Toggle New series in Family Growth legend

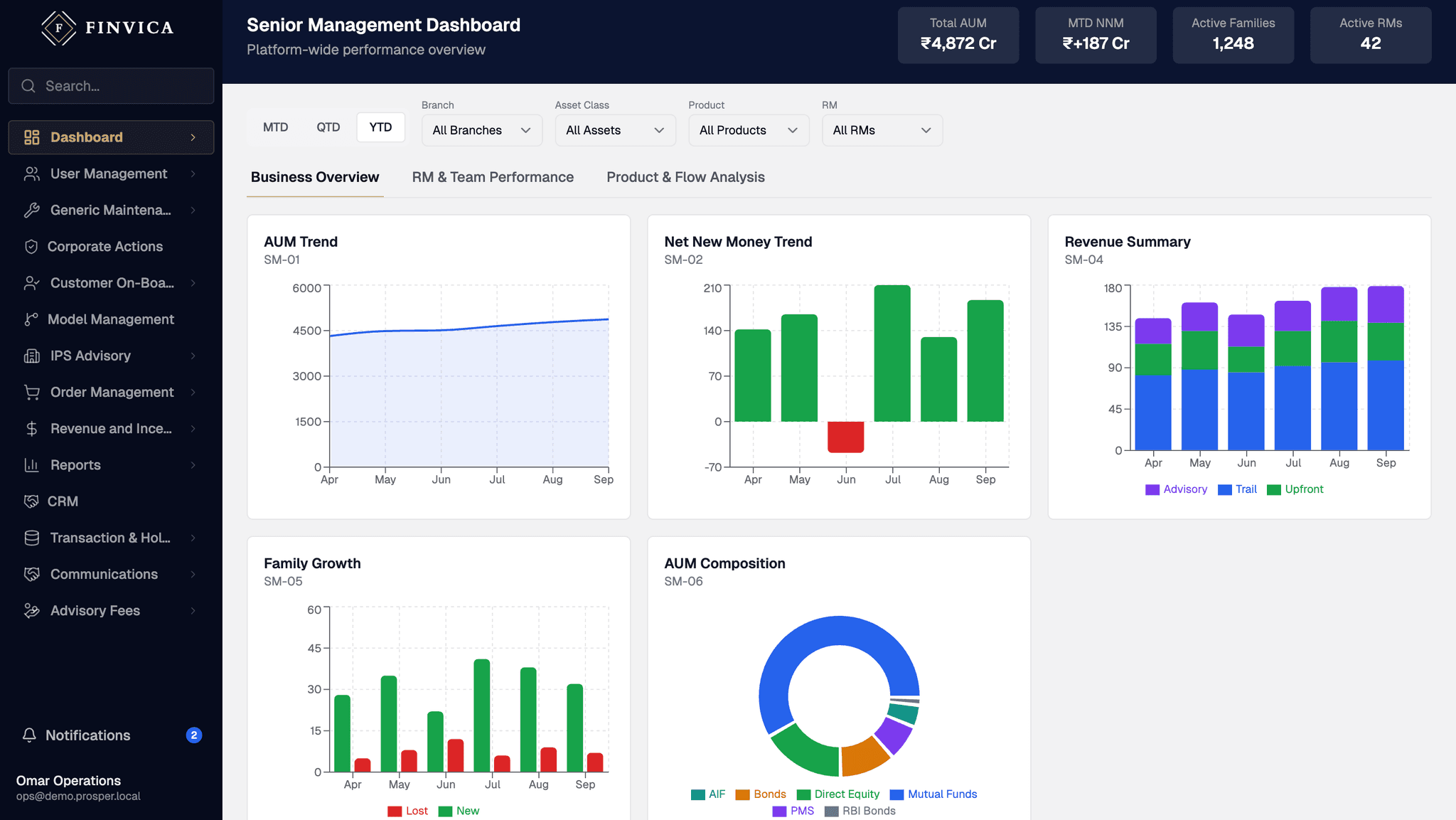tap(459, 811)
